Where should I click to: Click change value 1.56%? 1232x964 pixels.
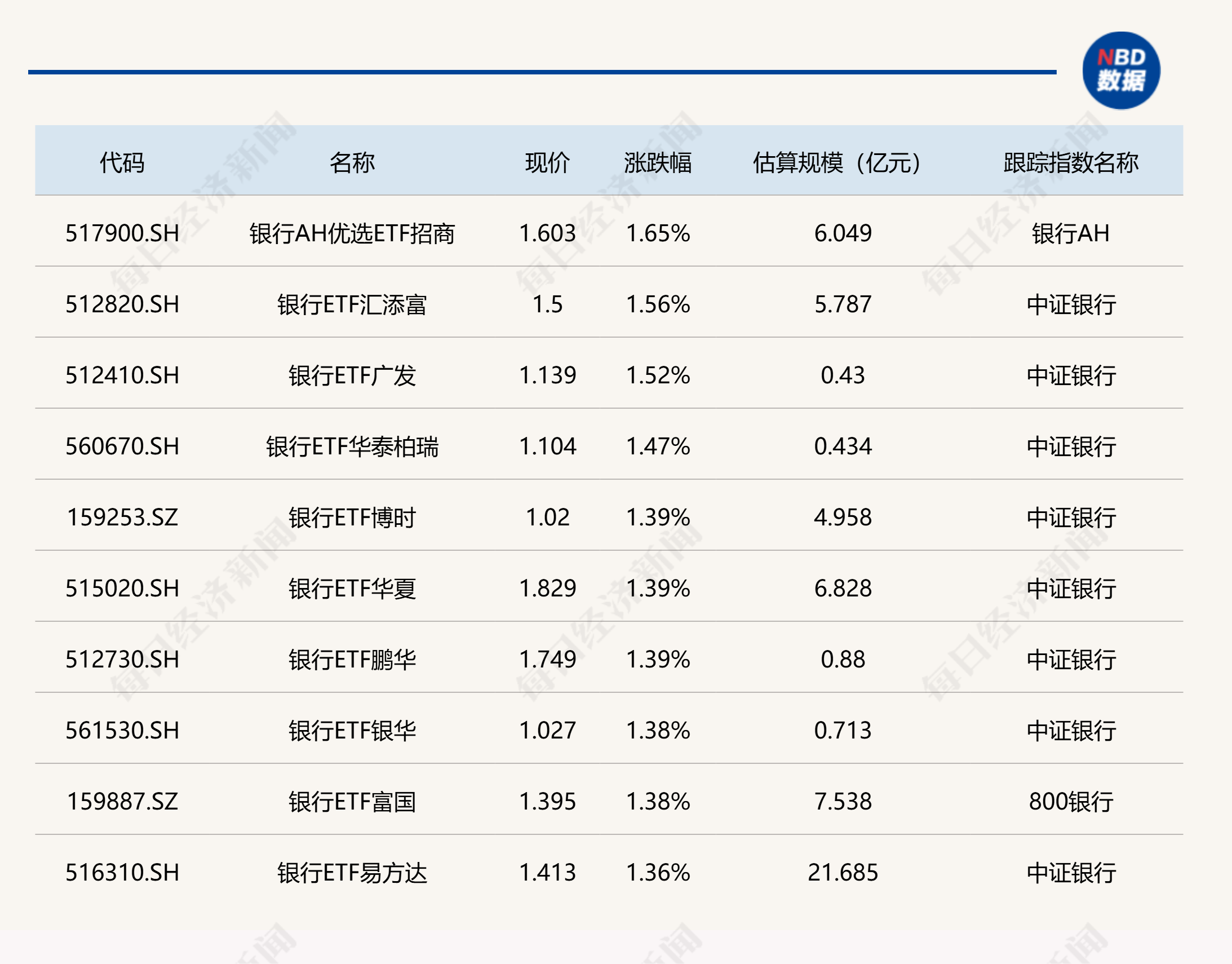point(658,304)
